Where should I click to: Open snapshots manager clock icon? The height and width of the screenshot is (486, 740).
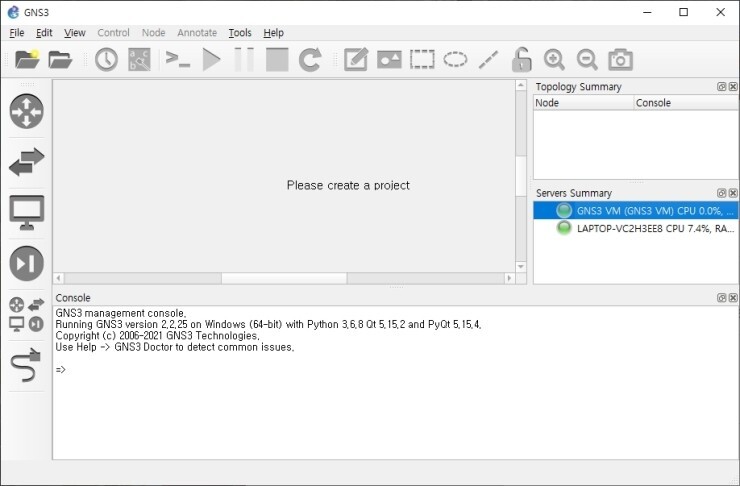106,60
